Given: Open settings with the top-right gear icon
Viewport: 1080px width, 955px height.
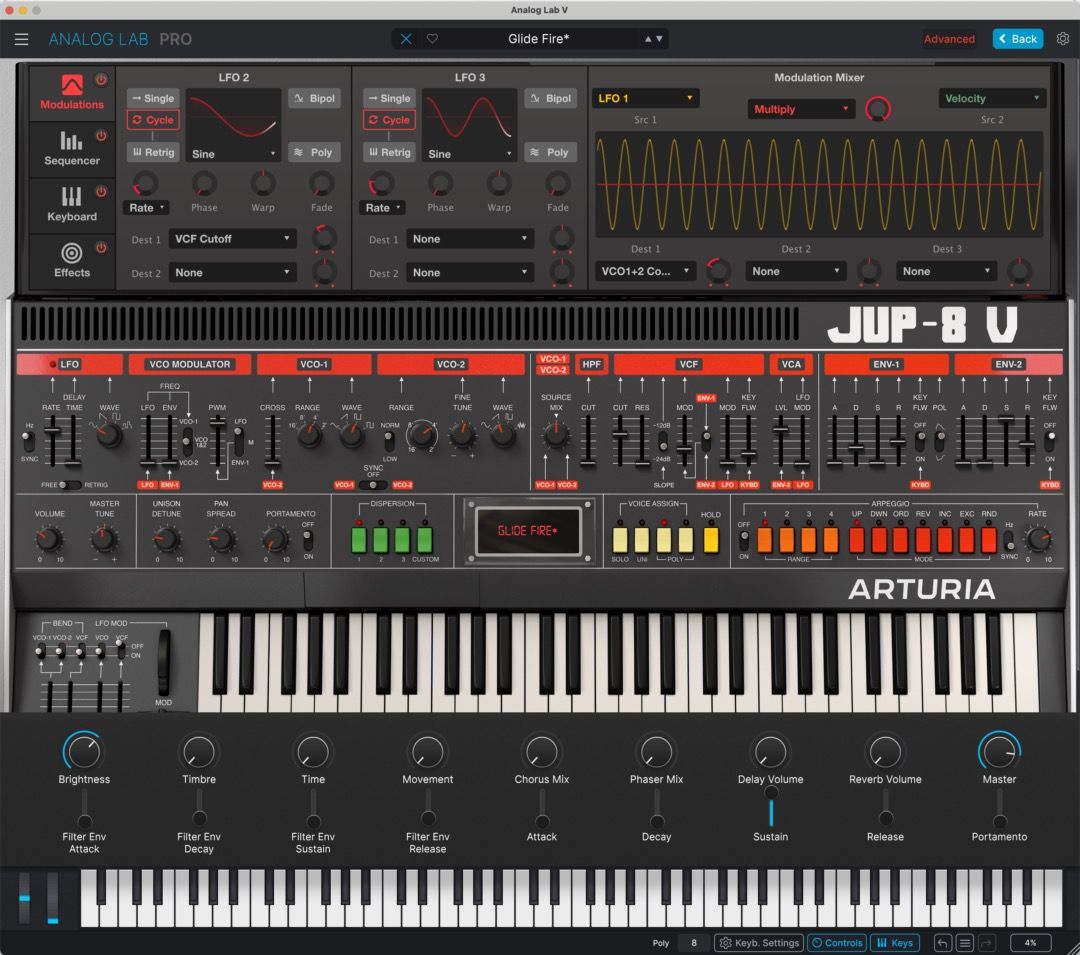Looking at the screenshot, I should (x=1063, y=39).
